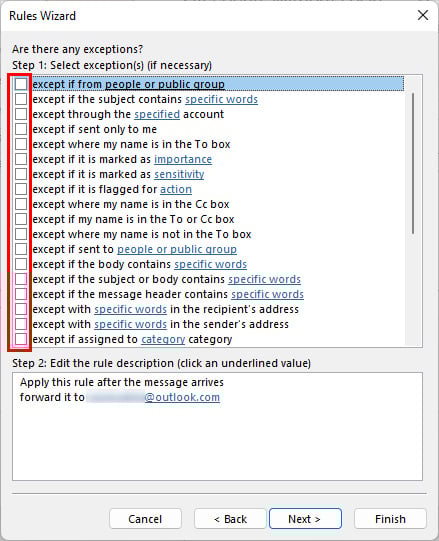439x541 pixels.
Task: Tick 'except if the subject or body contains' checkbox
Action: pos(21,279)
